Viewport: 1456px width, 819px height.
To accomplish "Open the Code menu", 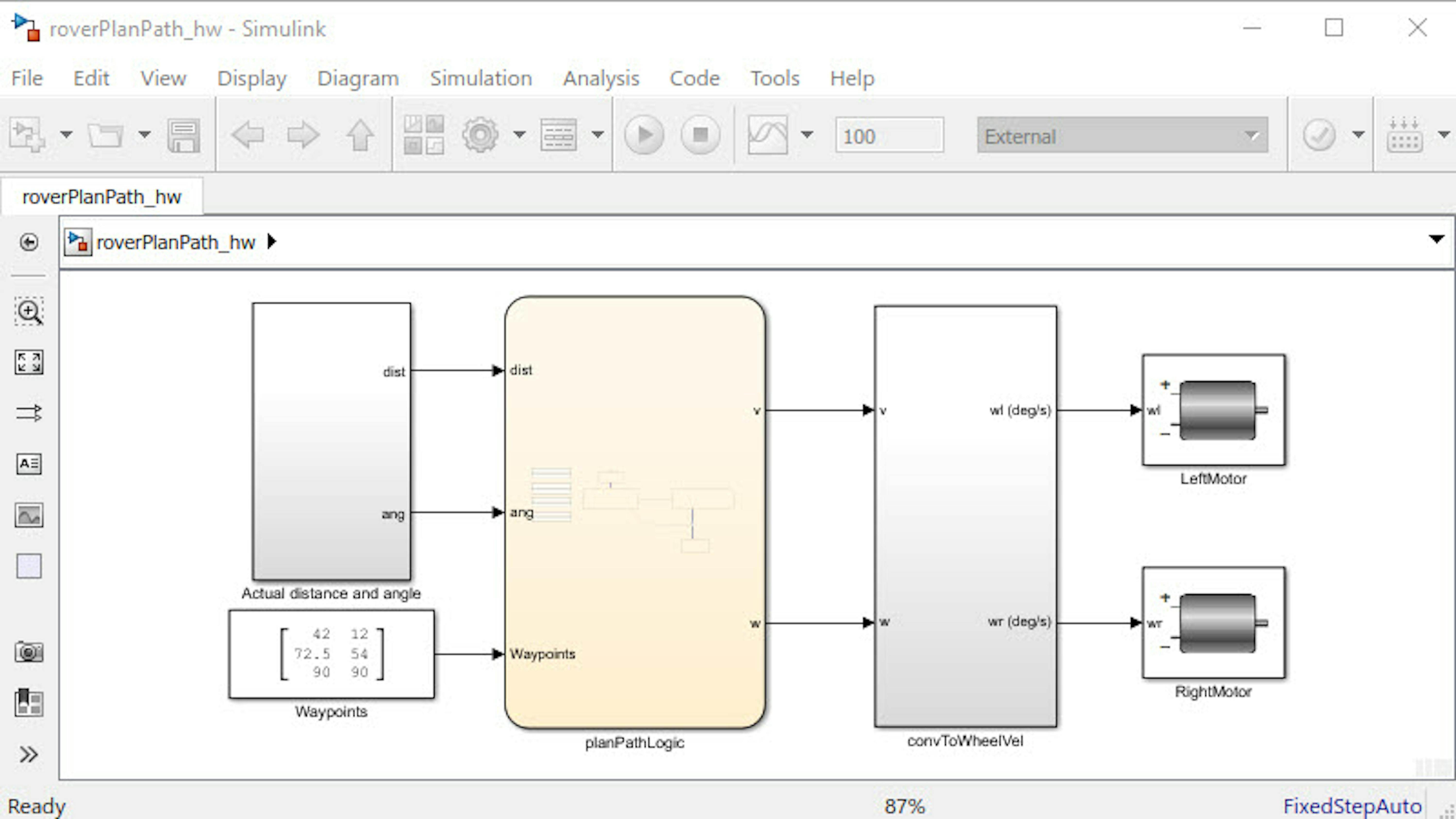I will pyautogui.click(x=695, y=78).
